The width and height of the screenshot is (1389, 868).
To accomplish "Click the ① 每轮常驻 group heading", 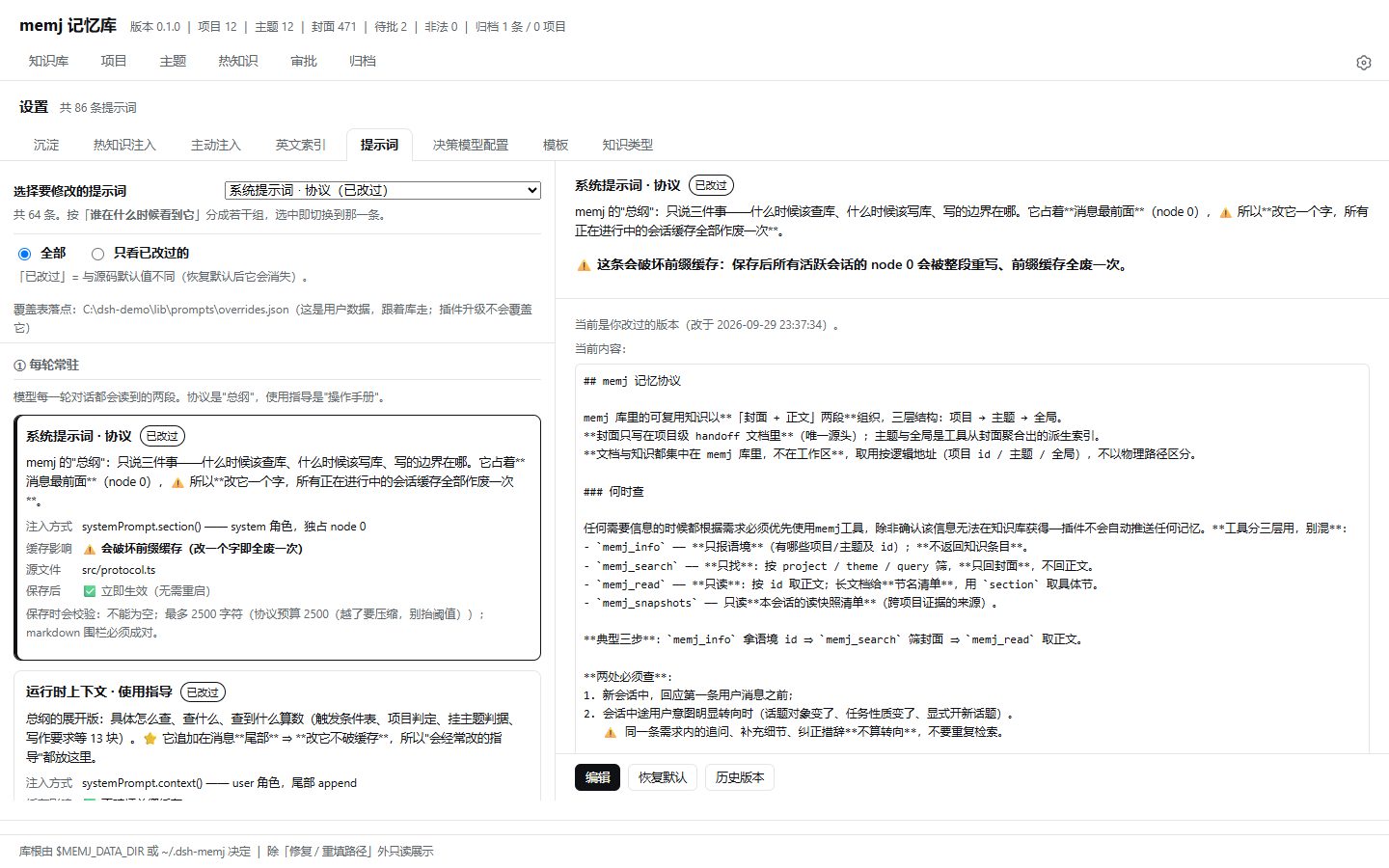I will click(x=46, y=366).
